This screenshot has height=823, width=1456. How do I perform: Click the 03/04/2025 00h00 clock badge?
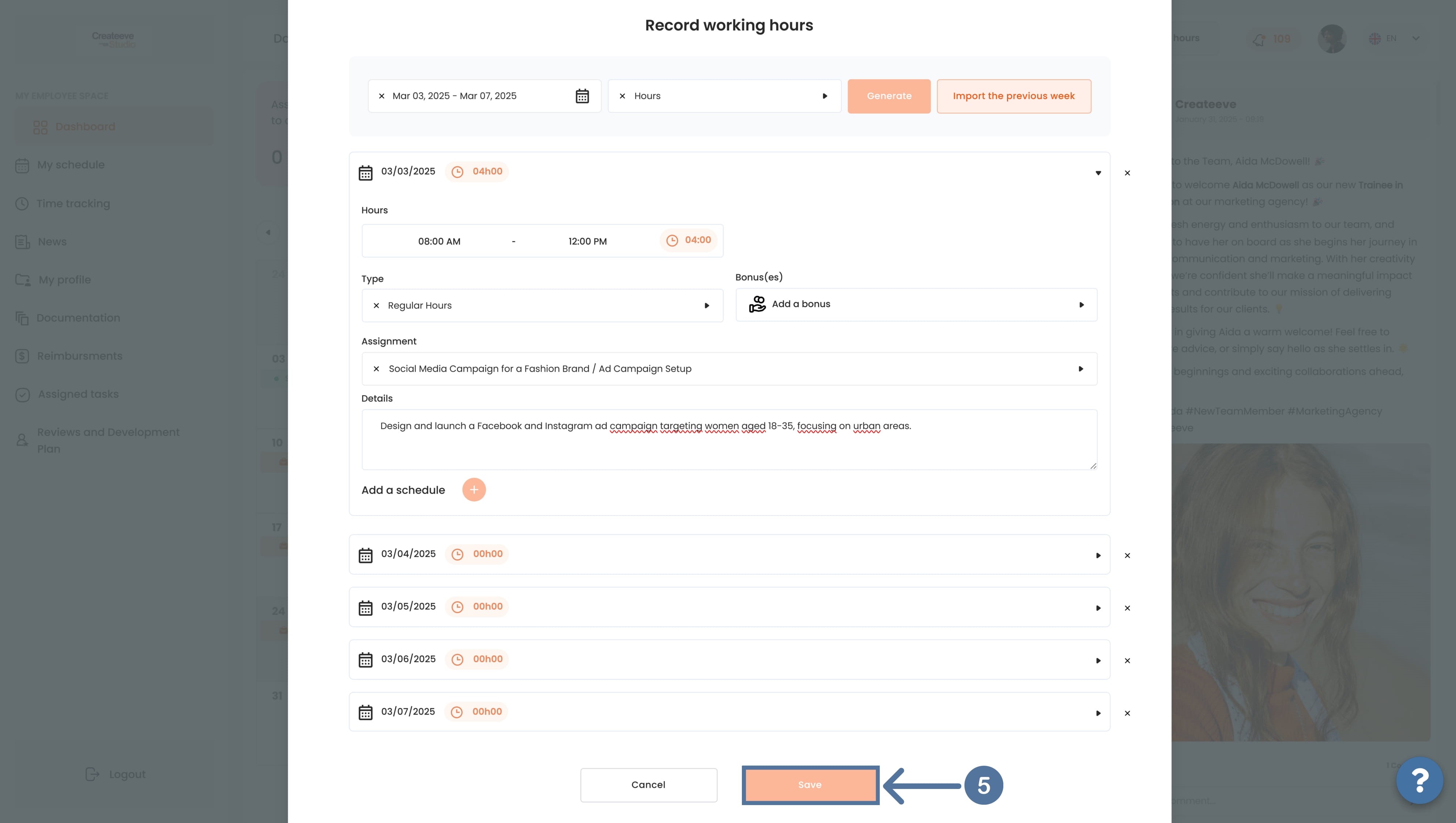point(477,554)
